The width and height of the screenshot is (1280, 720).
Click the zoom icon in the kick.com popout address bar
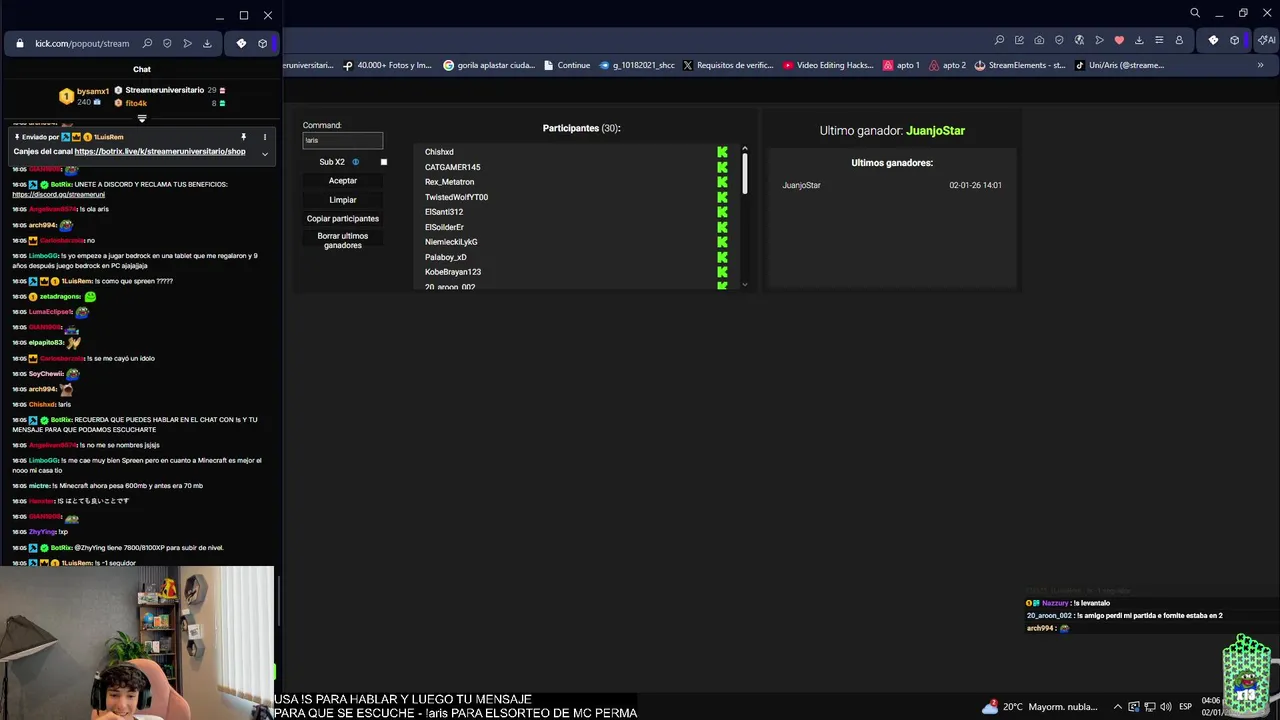point(147,43)
